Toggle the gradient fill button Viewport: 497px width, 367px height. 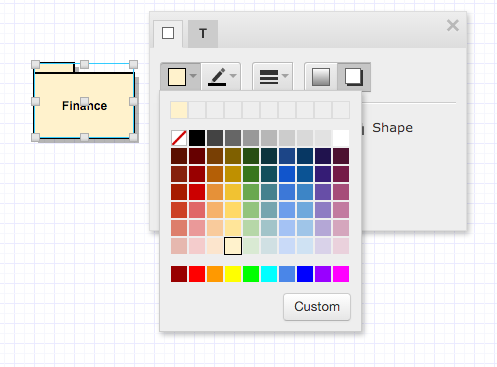click(321, 77)
